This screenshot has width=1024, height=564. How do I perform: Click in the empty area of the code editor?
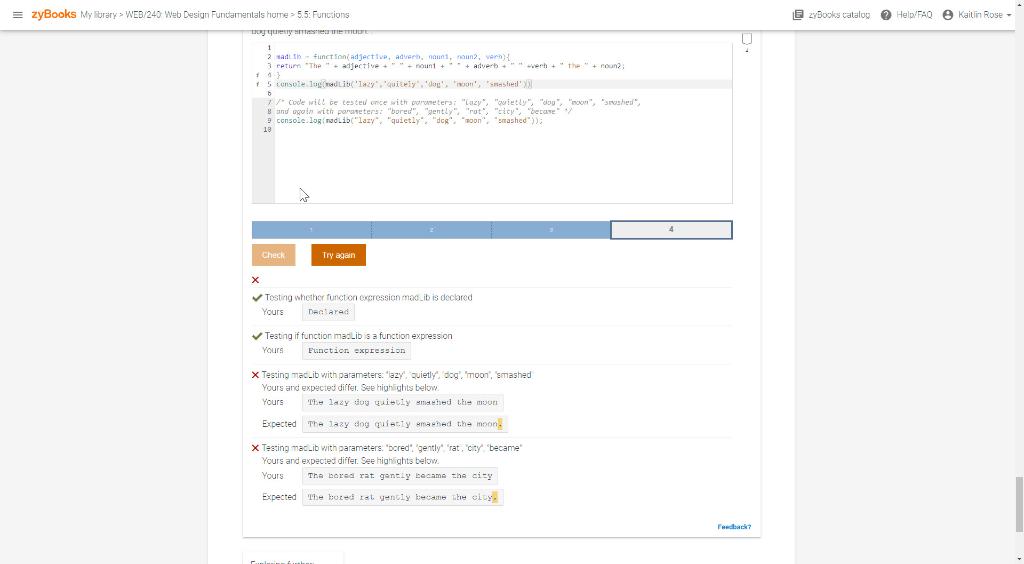point(503,166)
